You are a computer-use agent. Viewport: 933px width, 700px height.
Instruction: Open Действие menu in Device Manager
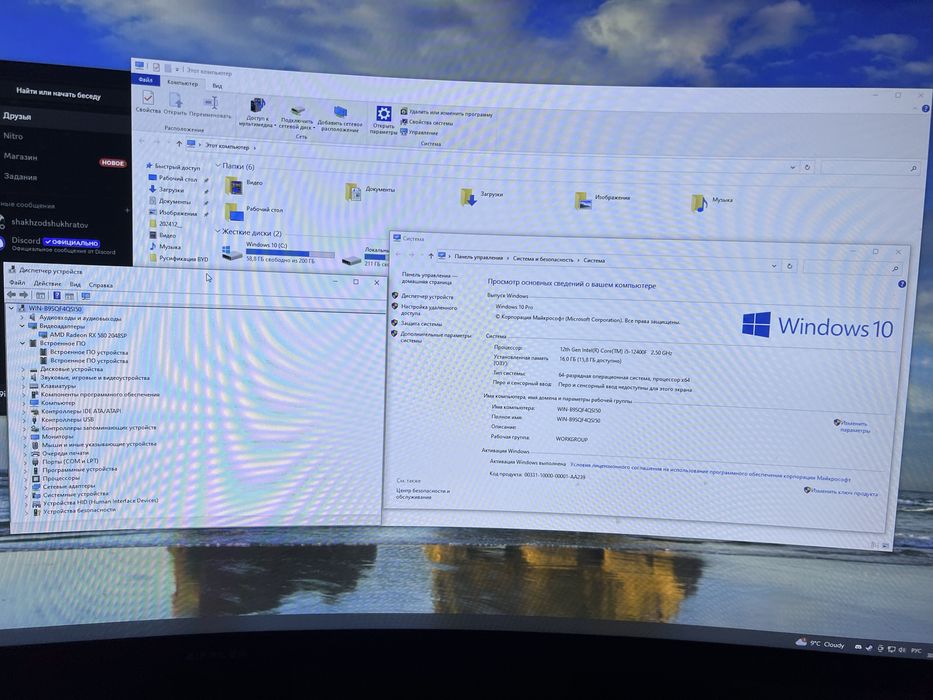click(48, 283)
